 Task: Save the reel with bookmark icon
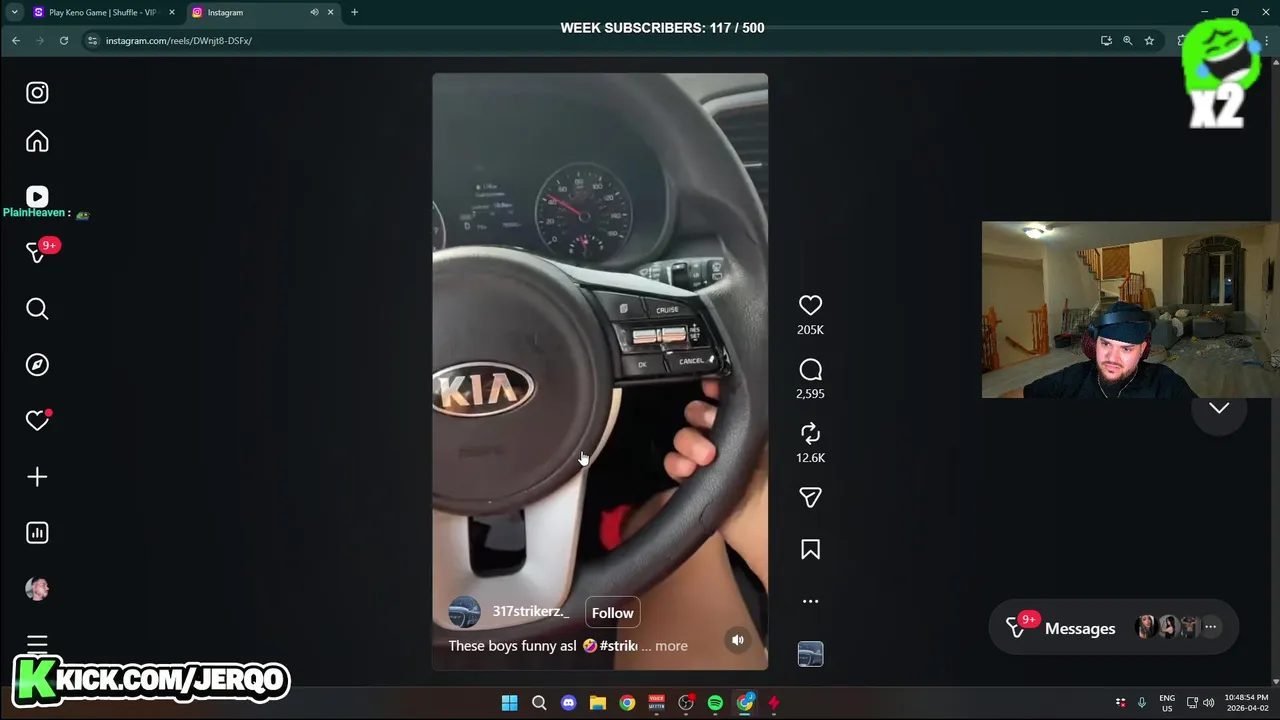(x=810, y=549)
